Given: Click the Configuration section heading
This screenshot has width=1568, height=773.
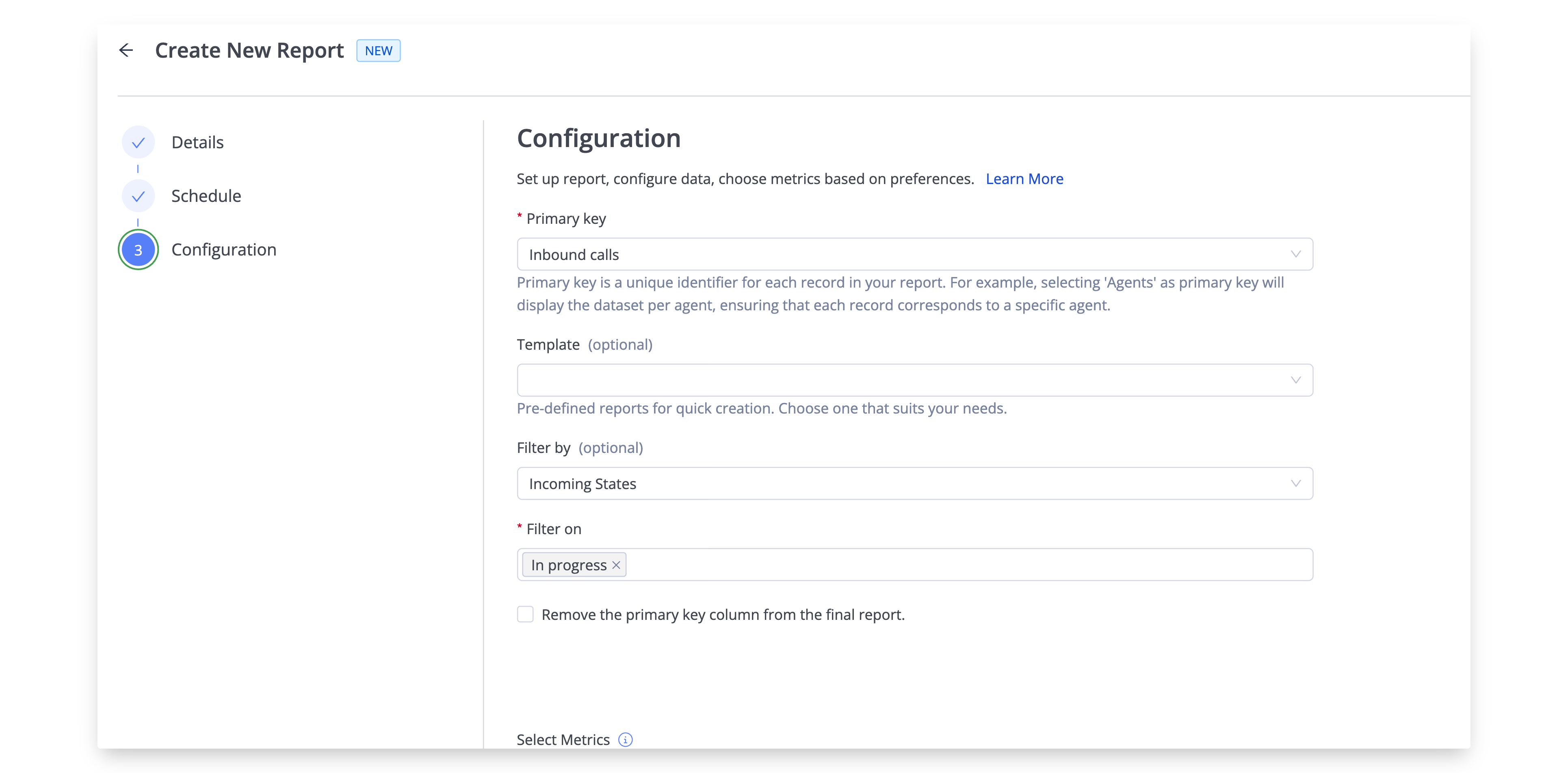Looking at the screenshot, I should 598,139.
